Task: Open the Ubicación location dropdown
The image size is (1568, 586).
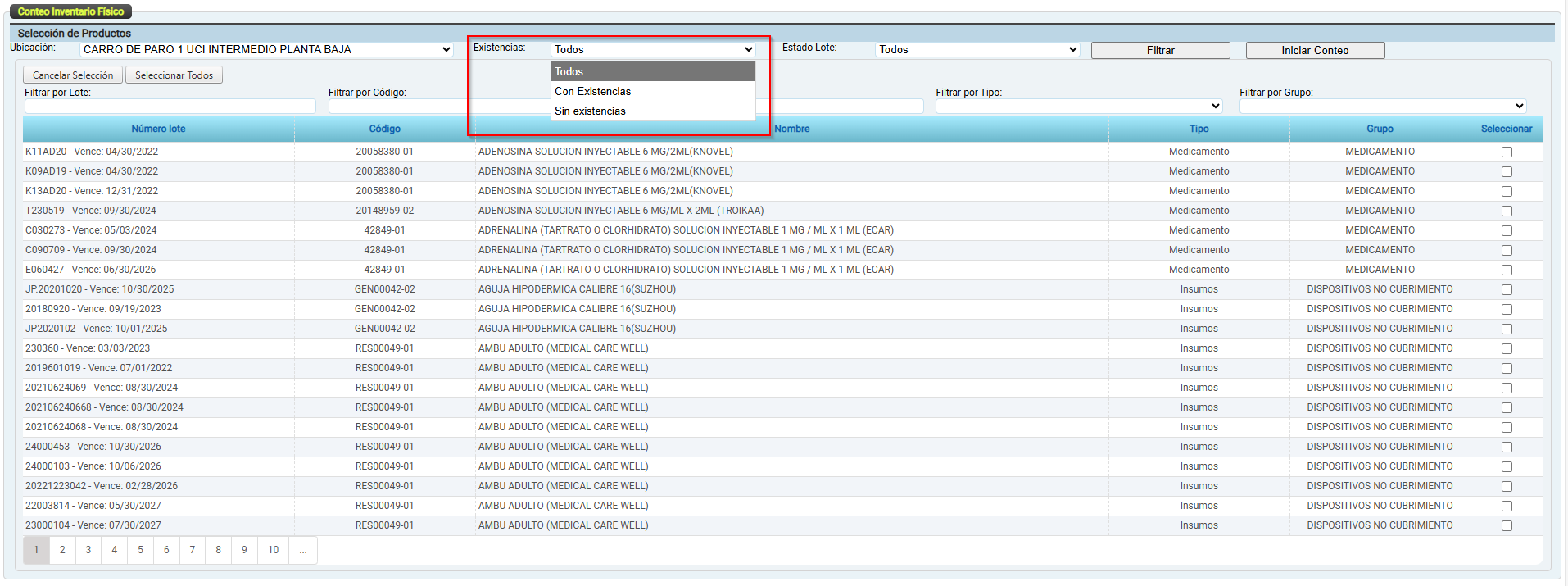Action: pos(267,50)
